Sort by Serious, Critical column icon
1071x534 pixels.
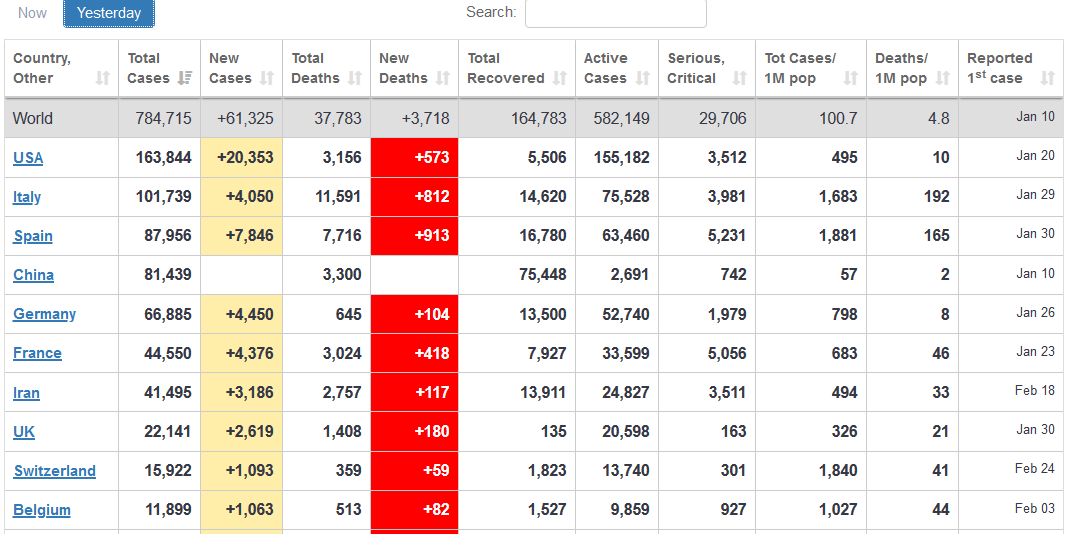pyautogui.click(x=740, y=79)
